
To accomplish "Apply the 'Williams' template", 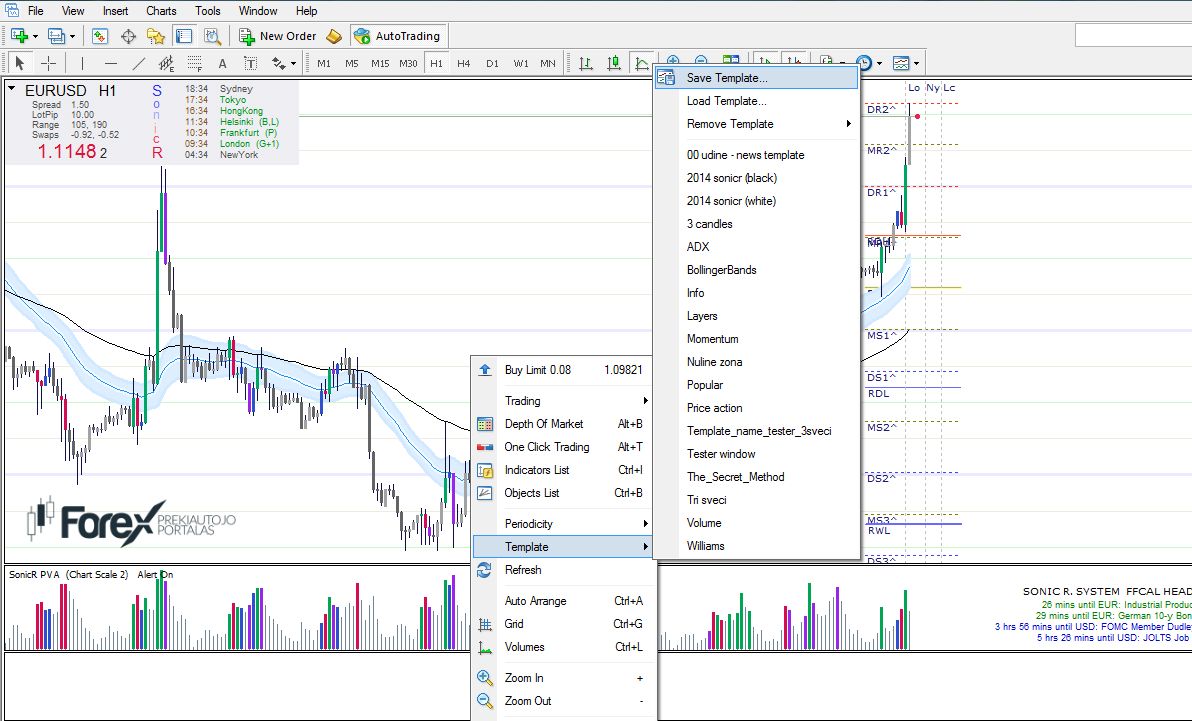I will pyautogui.click(x=757, y=546).
